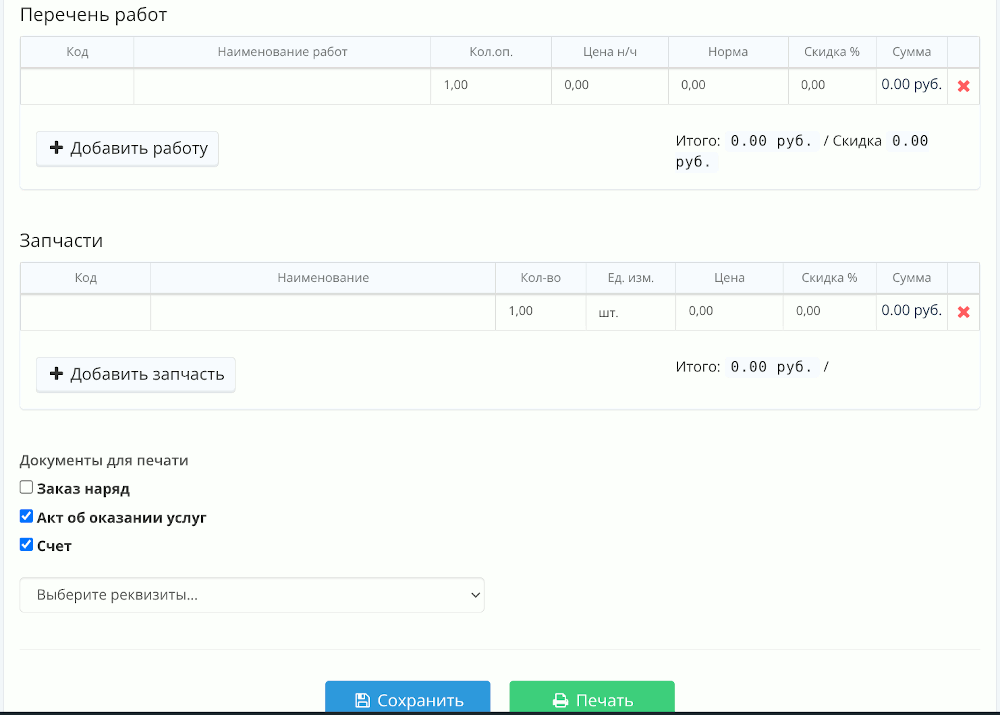Image resolution: width=1000 pixels, height=715 pixels.
Task: Uncheck Акт об оказании услуг
Action: tap(27, 517)
